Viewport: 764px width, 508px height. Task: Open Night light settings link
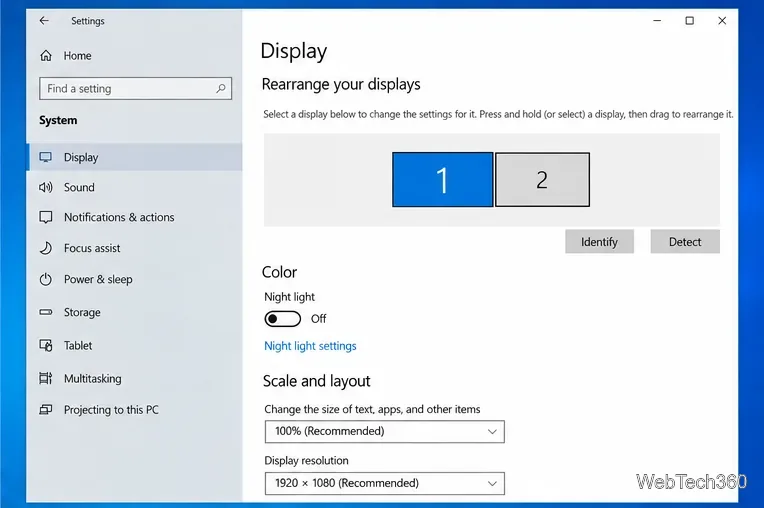click(x=310, y=346)
